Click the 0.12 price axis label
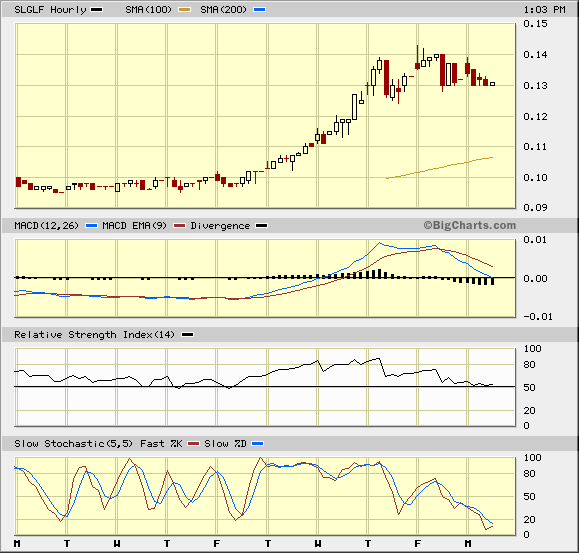 point(535,117)
